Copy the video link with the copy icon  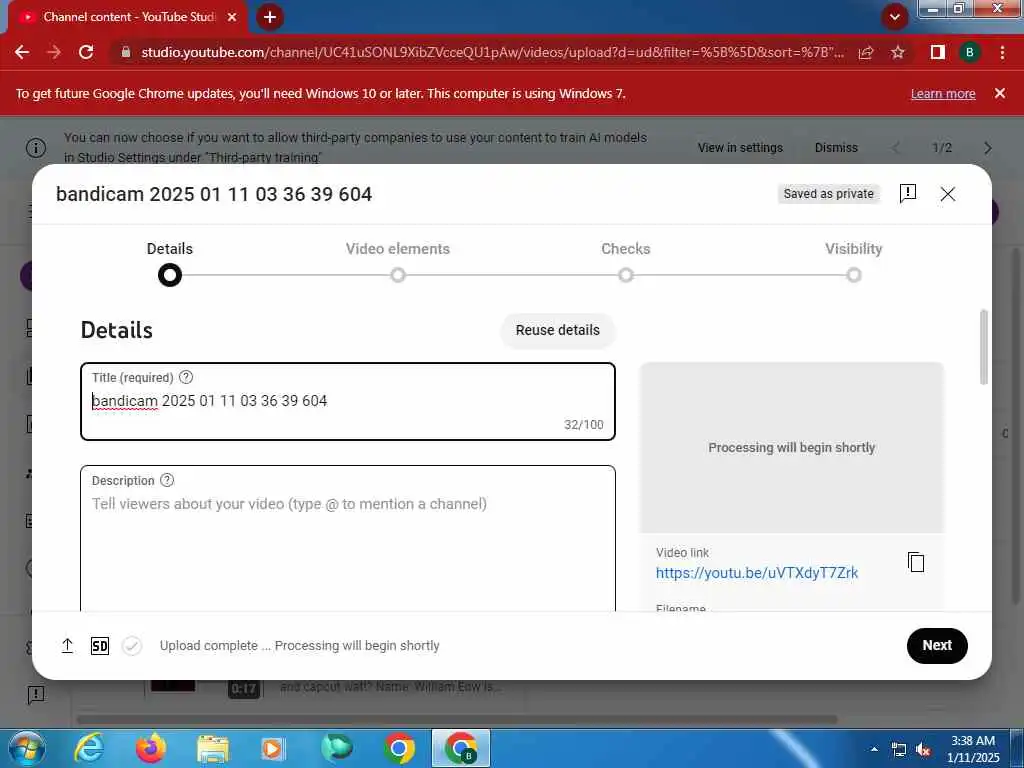click(x=916, y=562)
